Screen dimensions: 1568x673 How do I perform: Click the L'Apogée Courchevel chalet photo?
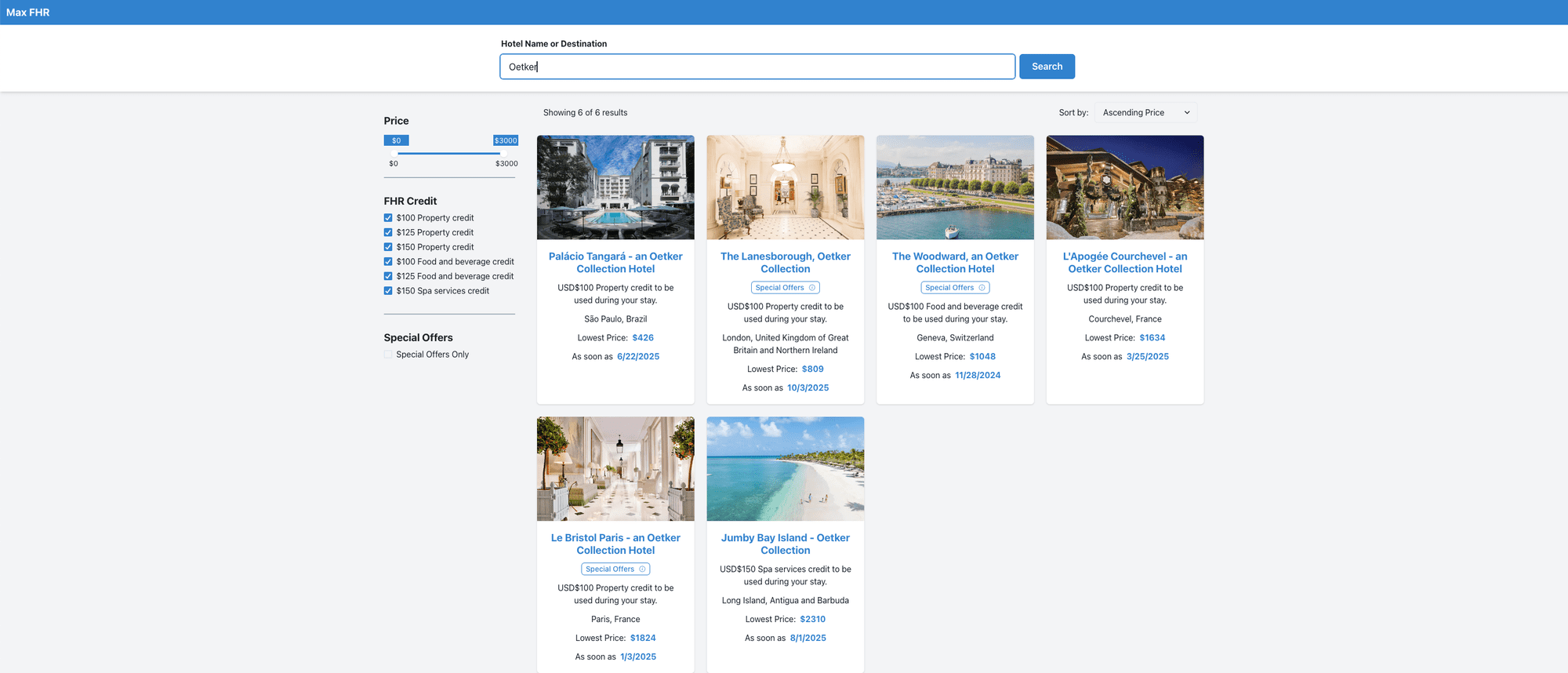pos(1125,187)
